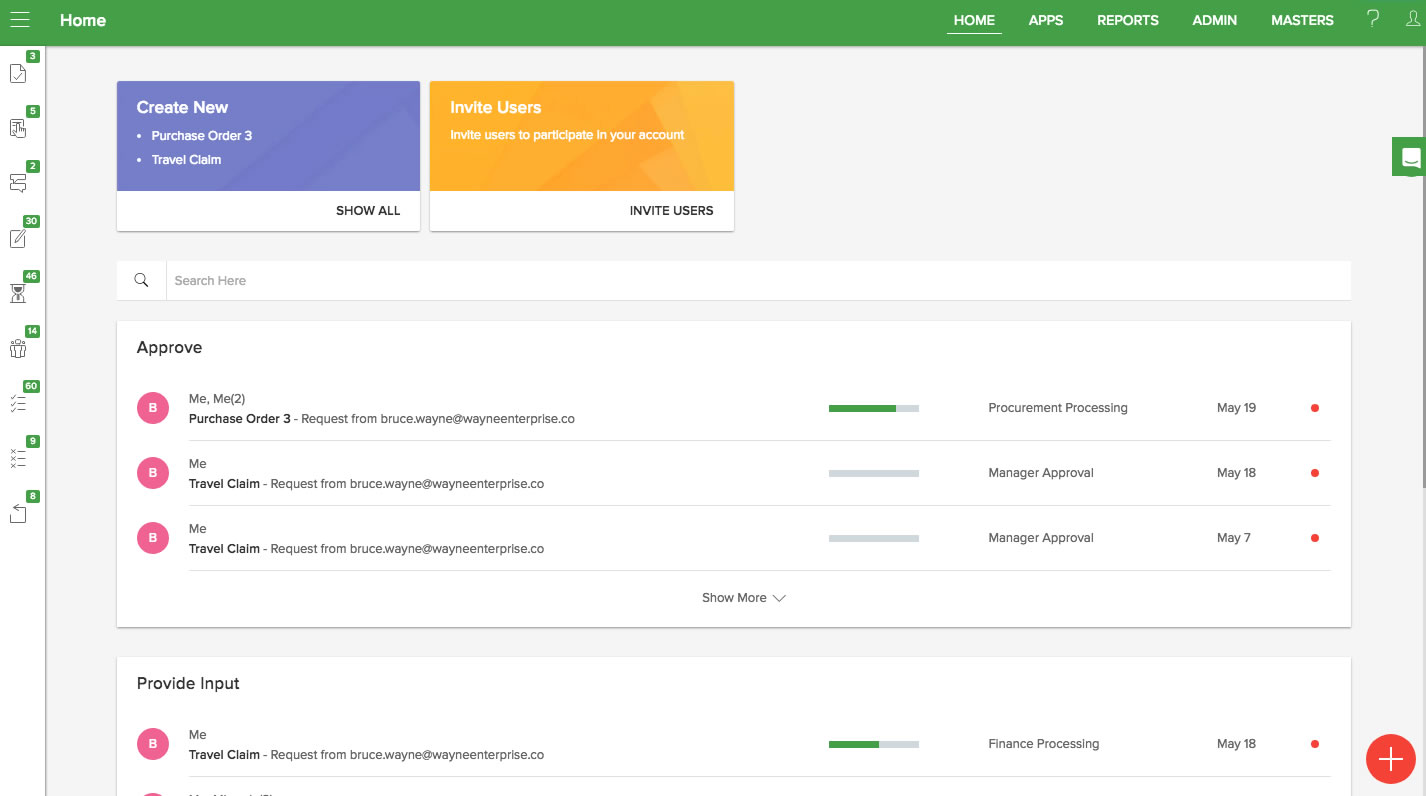Click the Purchase Order 3 progress bar
The image size is (1426, 796).
click(873, 408)
